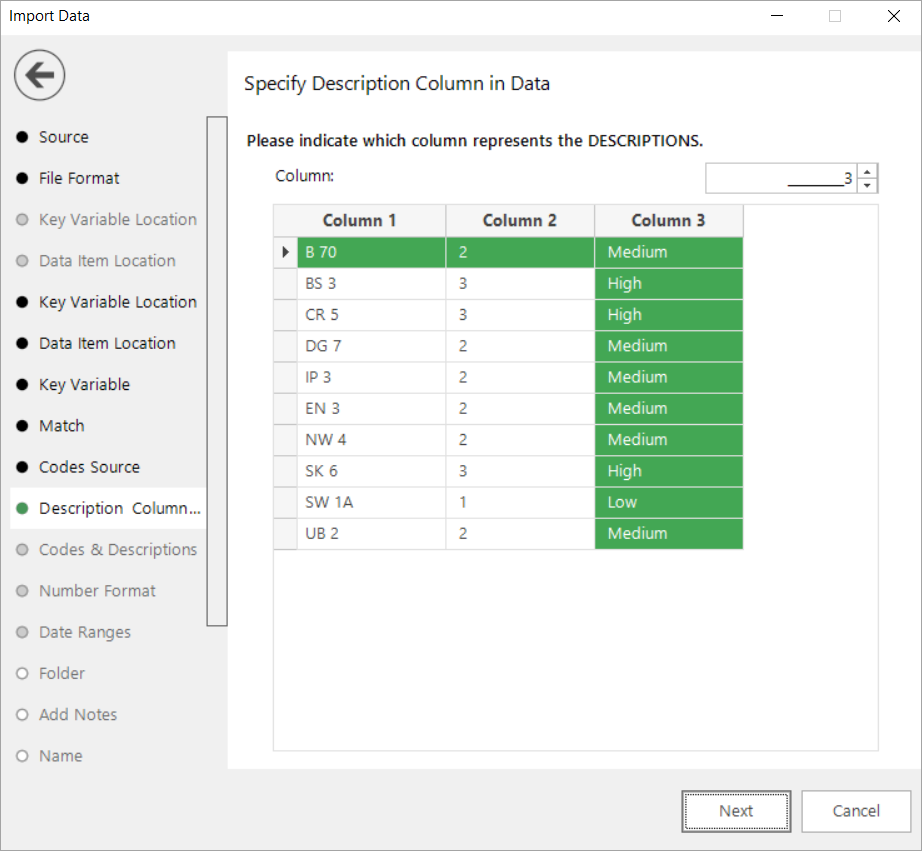The image size is (922, 851).
Task: Decrease the Column number with down arrow
Action: click(867, 185)
